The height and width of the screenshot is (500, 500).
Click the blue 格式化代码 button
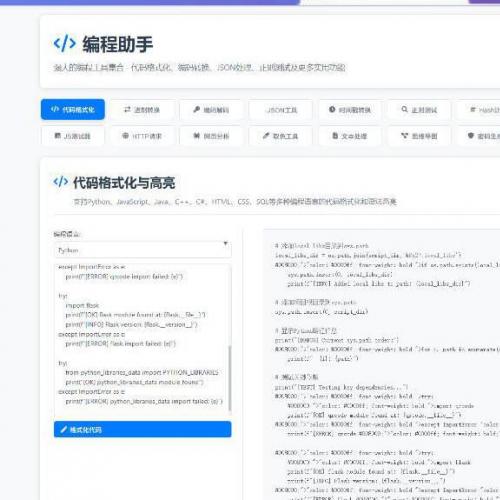(142, 429)
